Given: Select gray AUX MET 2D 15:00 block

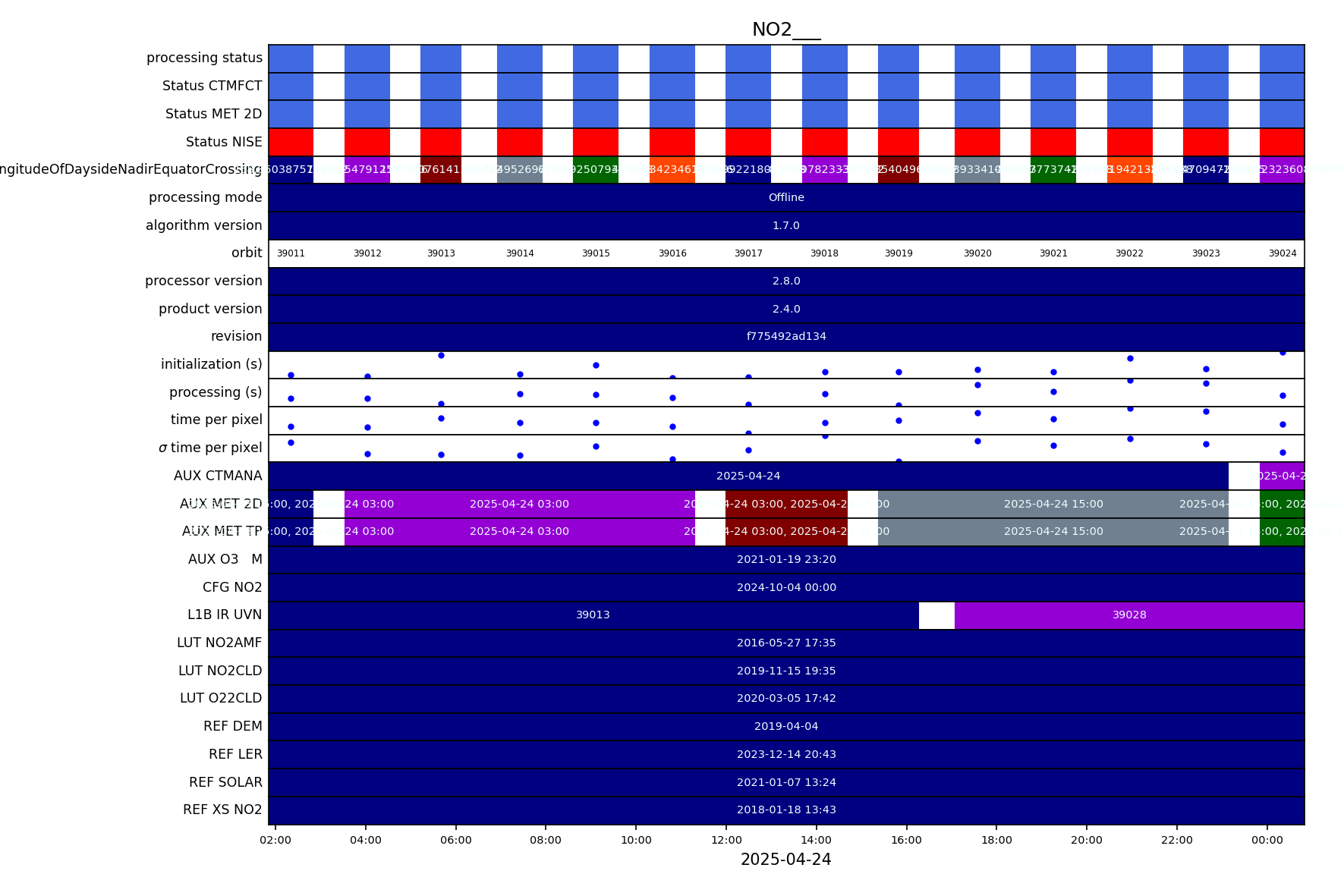Looking at the screenshot, I should [1053, 504].
